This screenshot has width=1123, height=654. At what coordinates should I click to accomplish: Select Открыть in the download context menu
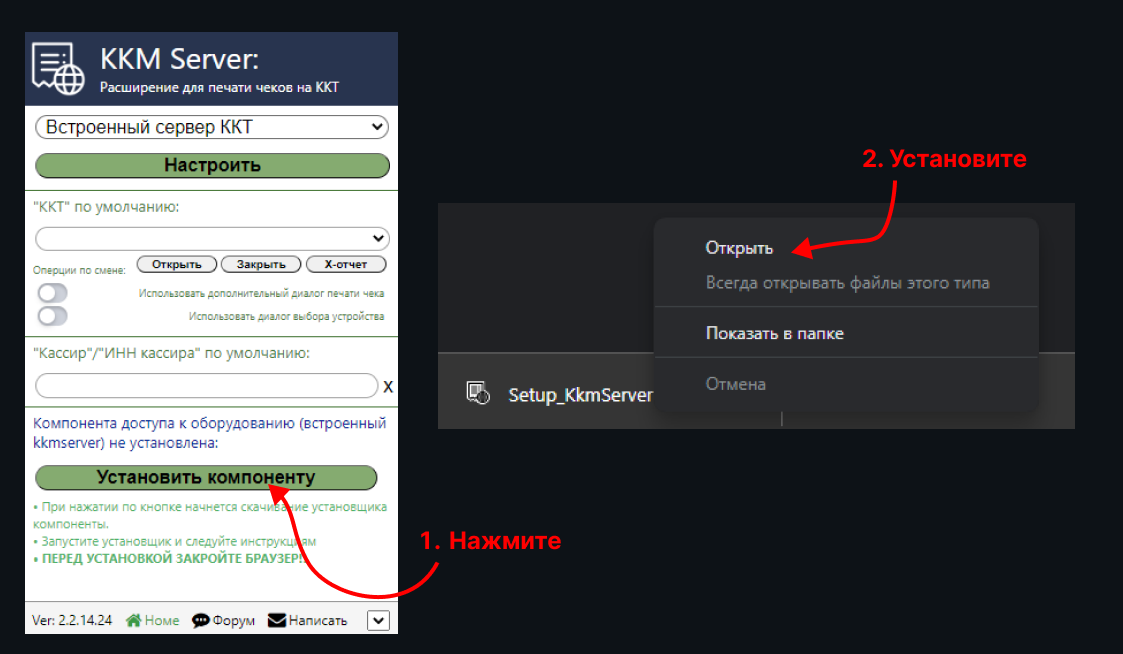pos(739,248)
